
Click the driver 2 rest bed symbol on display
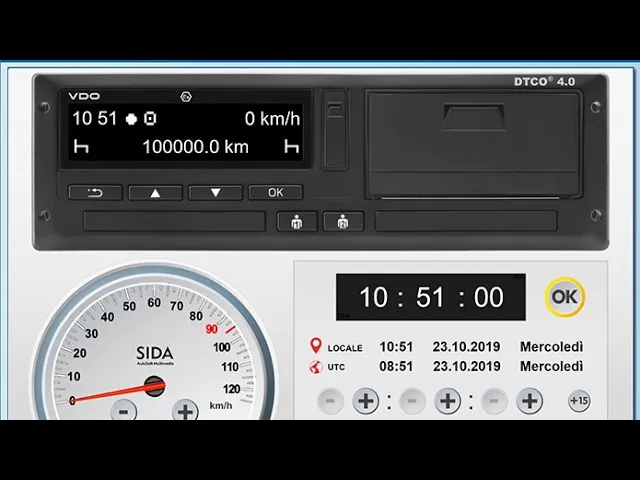tap(291, 146)
